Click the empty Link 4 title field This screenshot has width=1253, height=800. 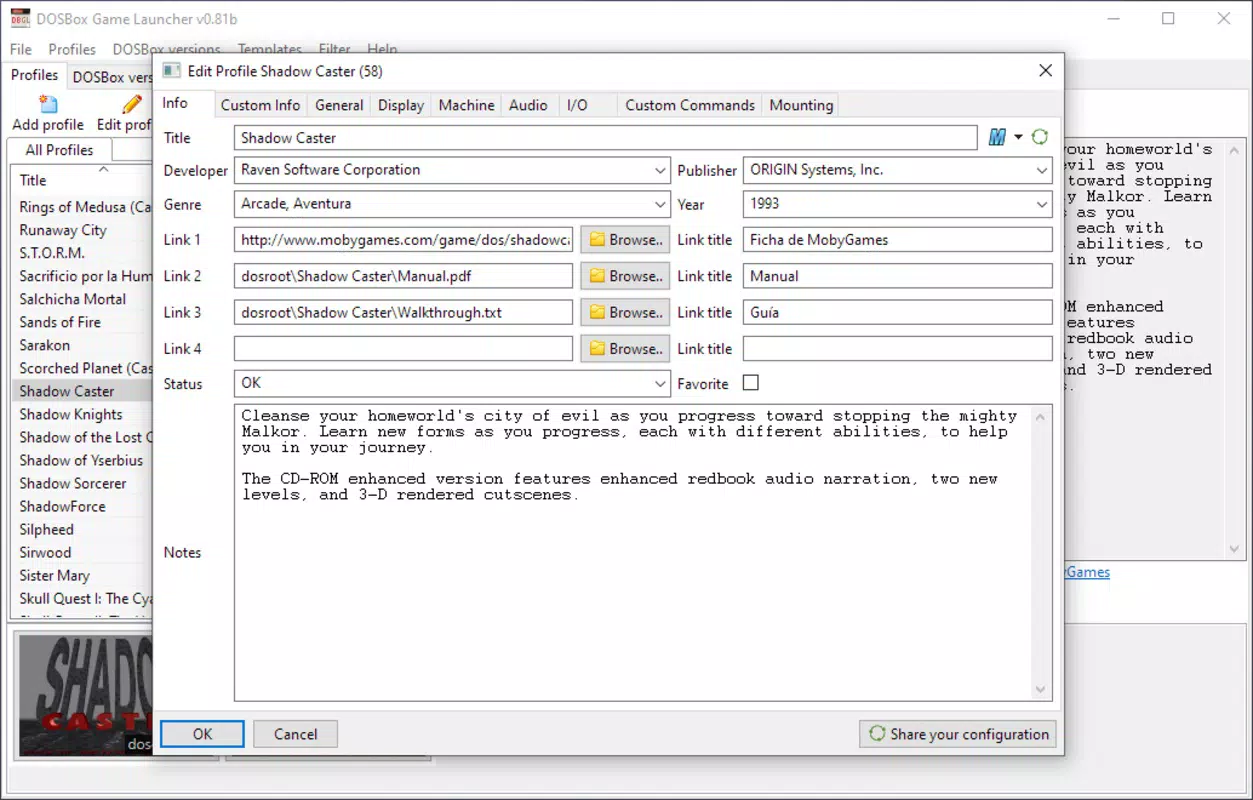(x=897, y=349)
